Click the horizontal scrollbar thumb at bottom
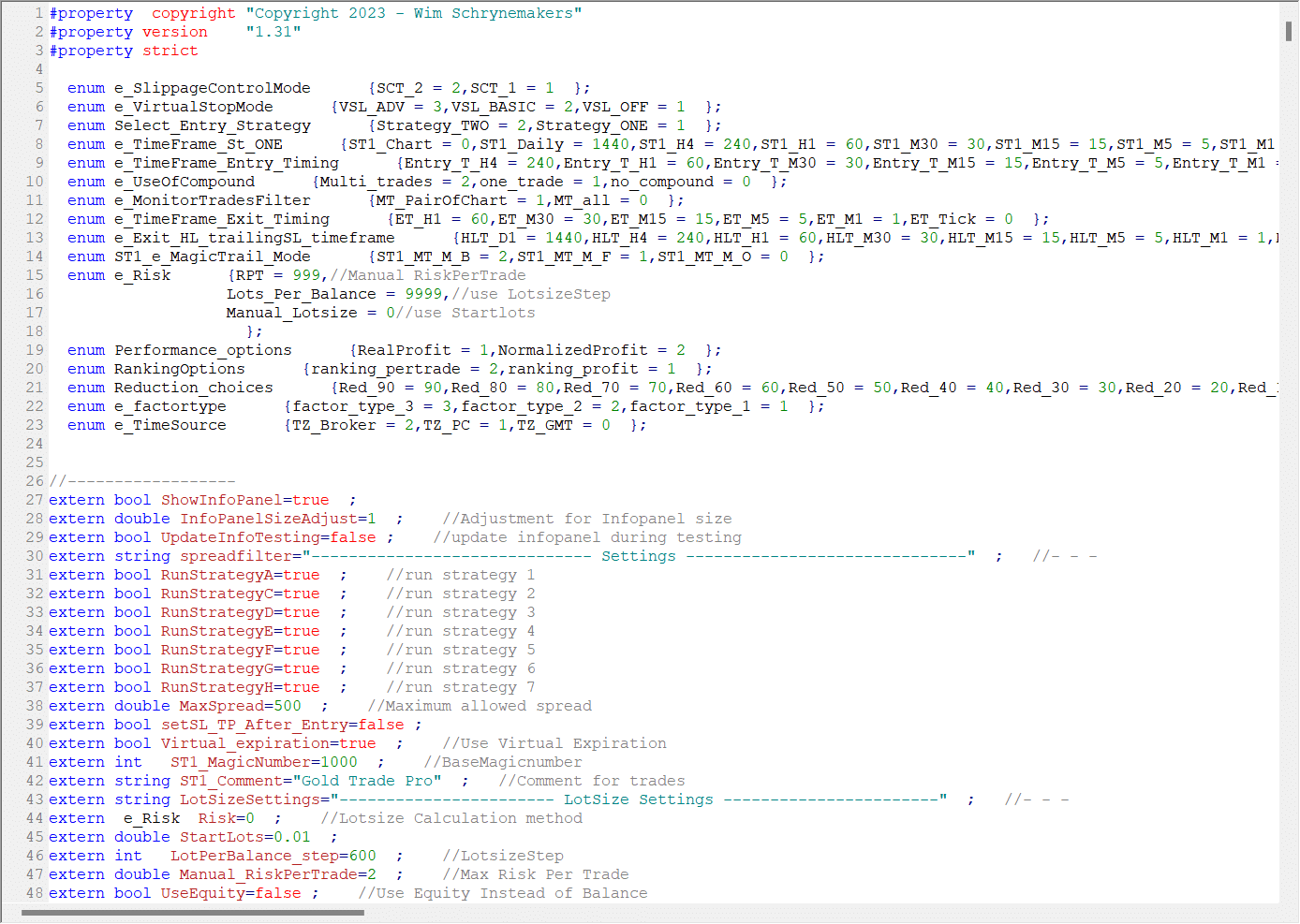Image resolution: width=1300 pixels, height=924 pixels. pyautogui.click(x=192, y=913)
